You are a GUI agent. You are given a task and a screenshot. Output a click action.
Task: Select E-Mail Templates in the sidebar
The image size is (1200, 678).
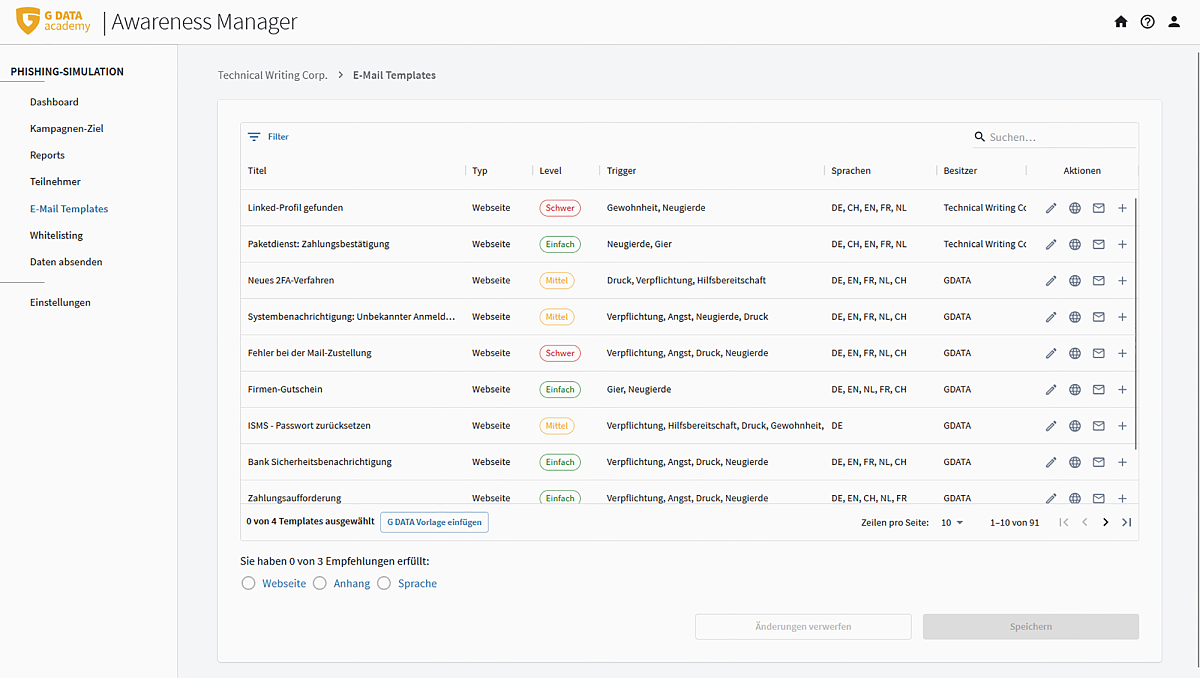tap(69, 209)
